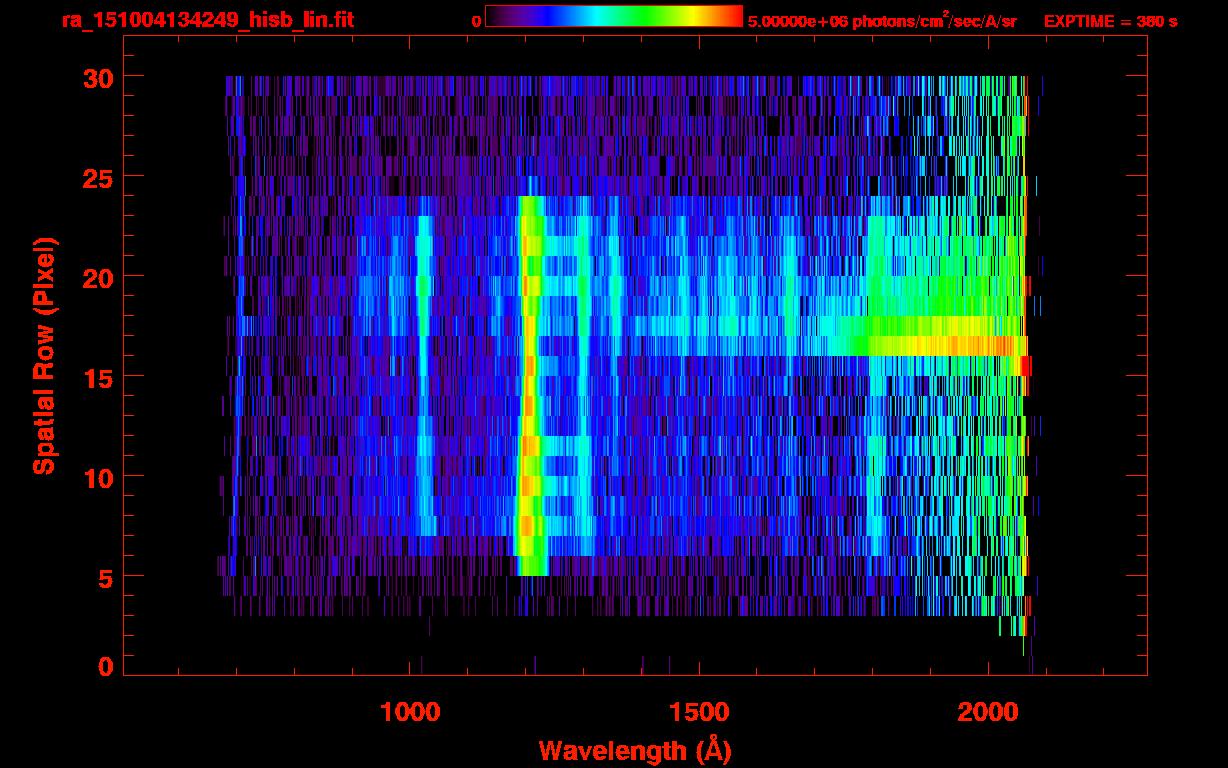1228x768 pixels.
Task: Click the 1000 tick label on wavelength axis
Action: [409, 712]
